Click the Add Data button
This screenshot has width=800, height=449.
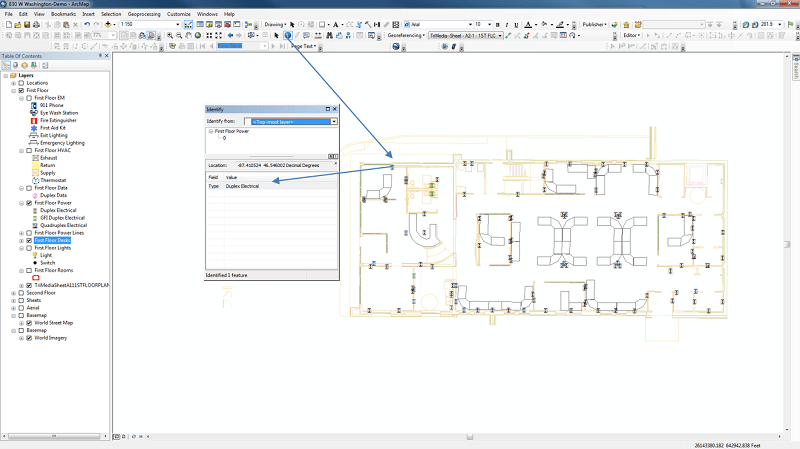click(x=108, y=24)
